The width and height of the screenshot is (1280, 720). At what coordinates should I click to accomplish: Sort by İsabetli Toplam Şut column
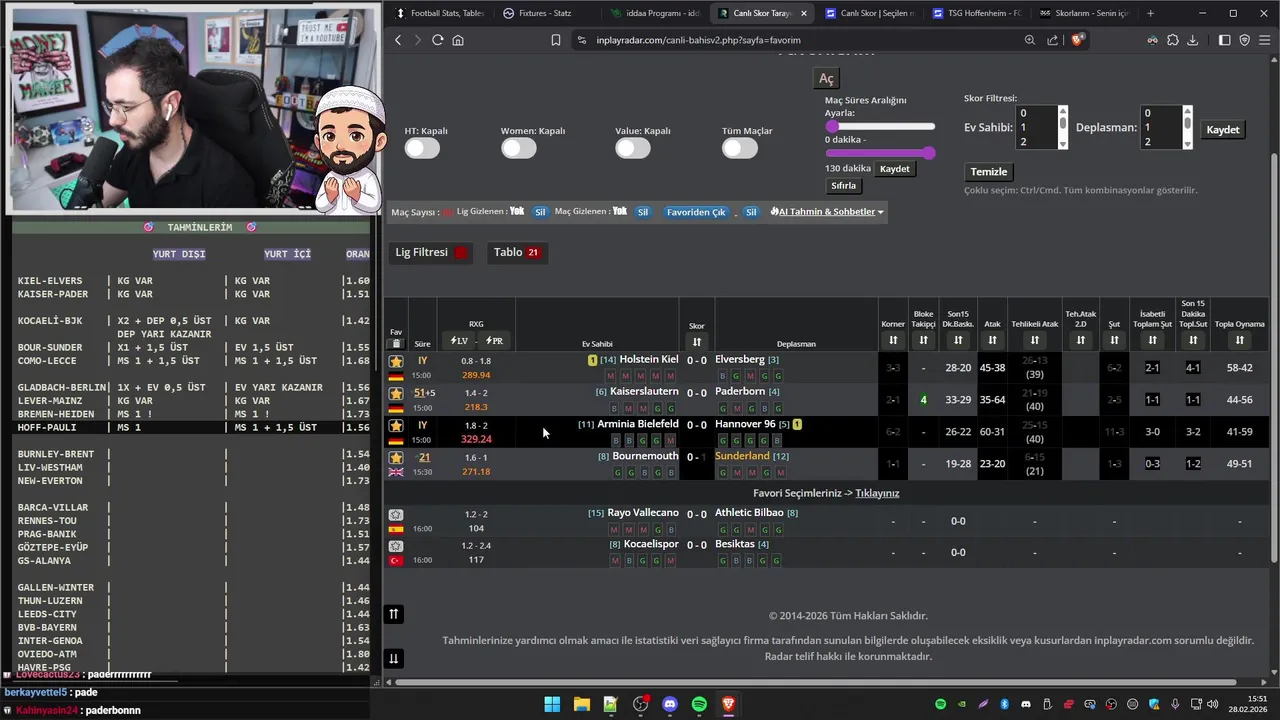[x=1152, y=341]
